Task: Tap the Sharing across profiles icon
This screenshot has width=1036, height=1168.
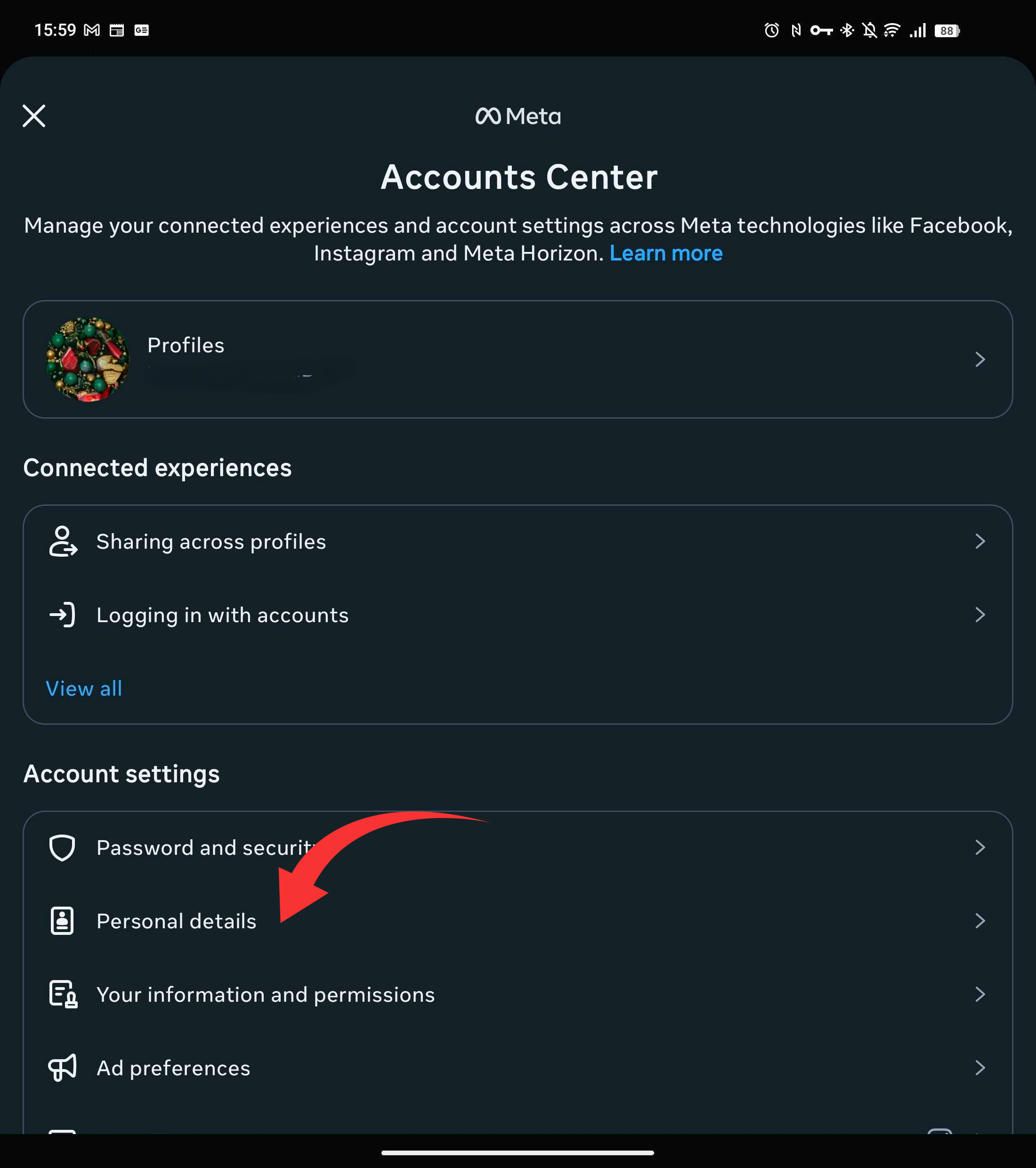Action: pyautogui.click(x=63, y=541)
